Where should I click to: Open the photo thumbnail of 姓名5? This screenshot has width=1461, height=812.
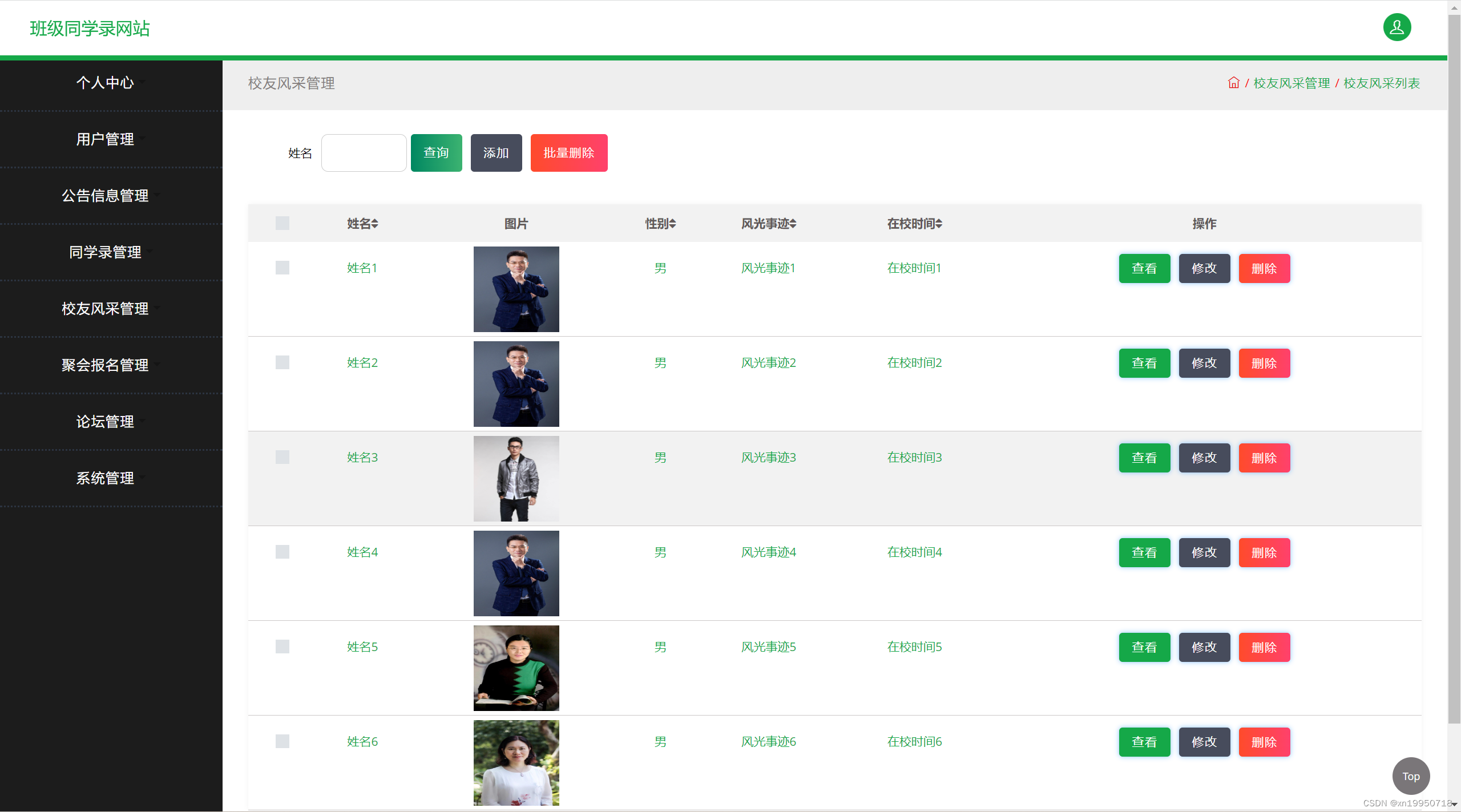pyautogui.click(x=516, y=668)
